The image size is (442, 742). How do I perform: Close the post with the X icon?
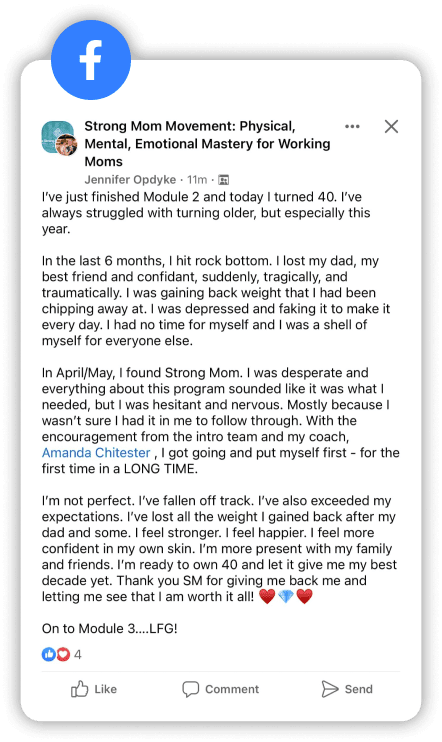click(391, 126)
